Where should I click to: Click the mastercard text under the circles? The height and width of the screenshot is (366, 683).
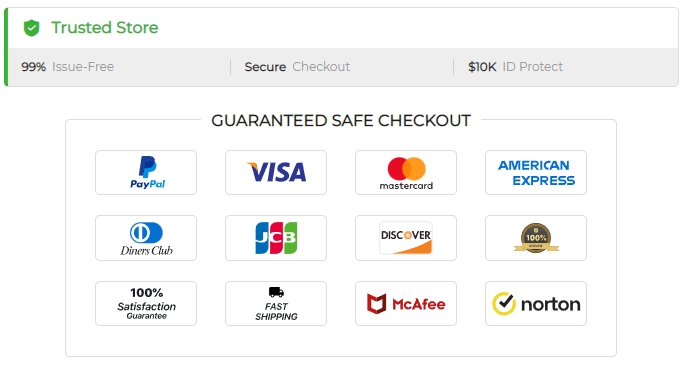pyautogui.click(x=406, y=186)
